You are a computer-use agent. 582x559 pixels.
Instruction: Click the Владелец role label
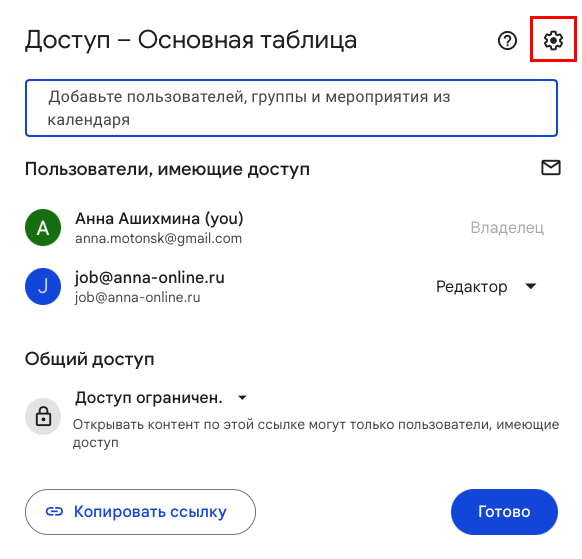(x=507, y=227)
